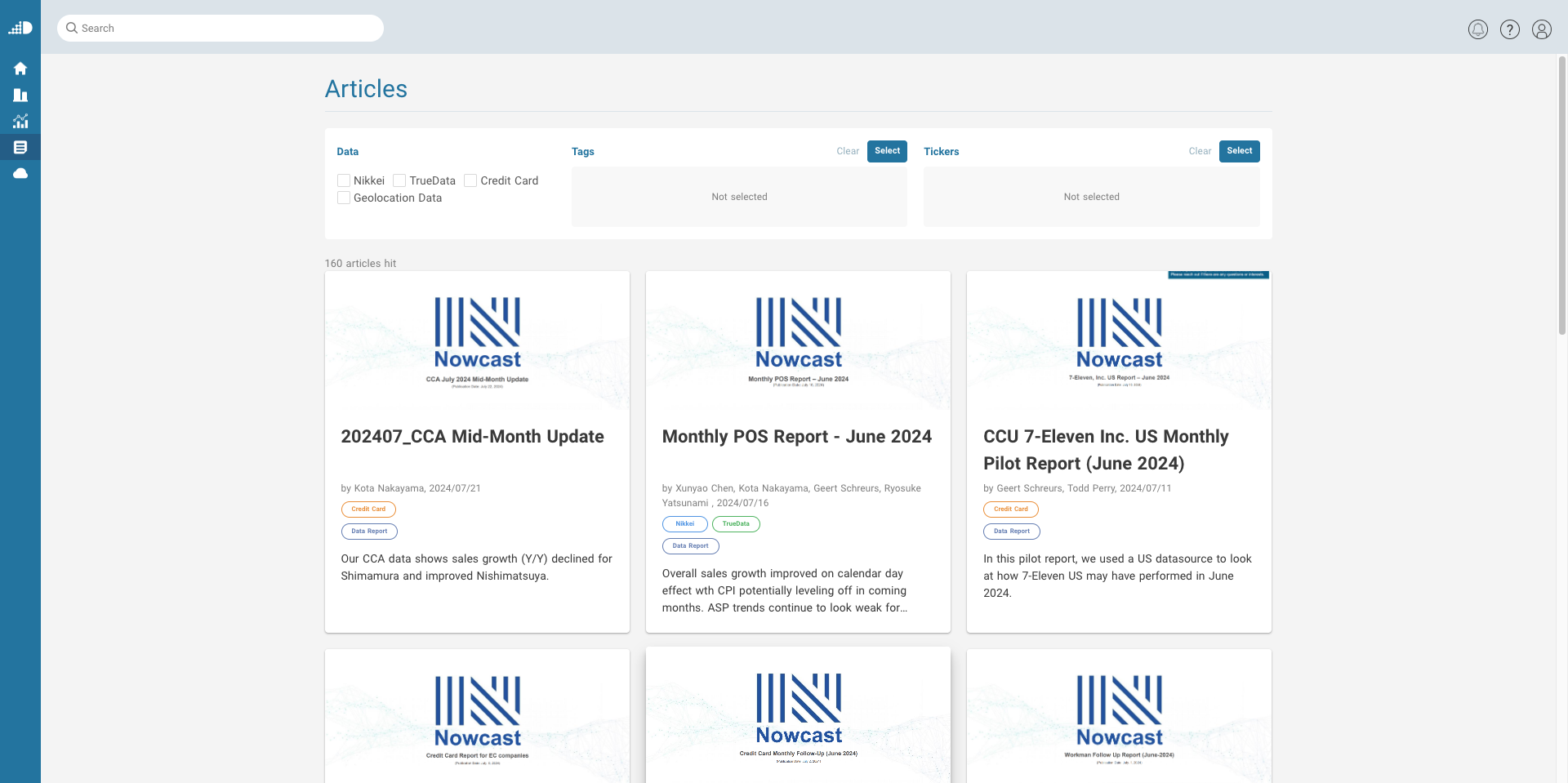The width and height of the screenshot is (1568, 783).
Task: Click the help question mark icon
Action: click(1509, 29)
